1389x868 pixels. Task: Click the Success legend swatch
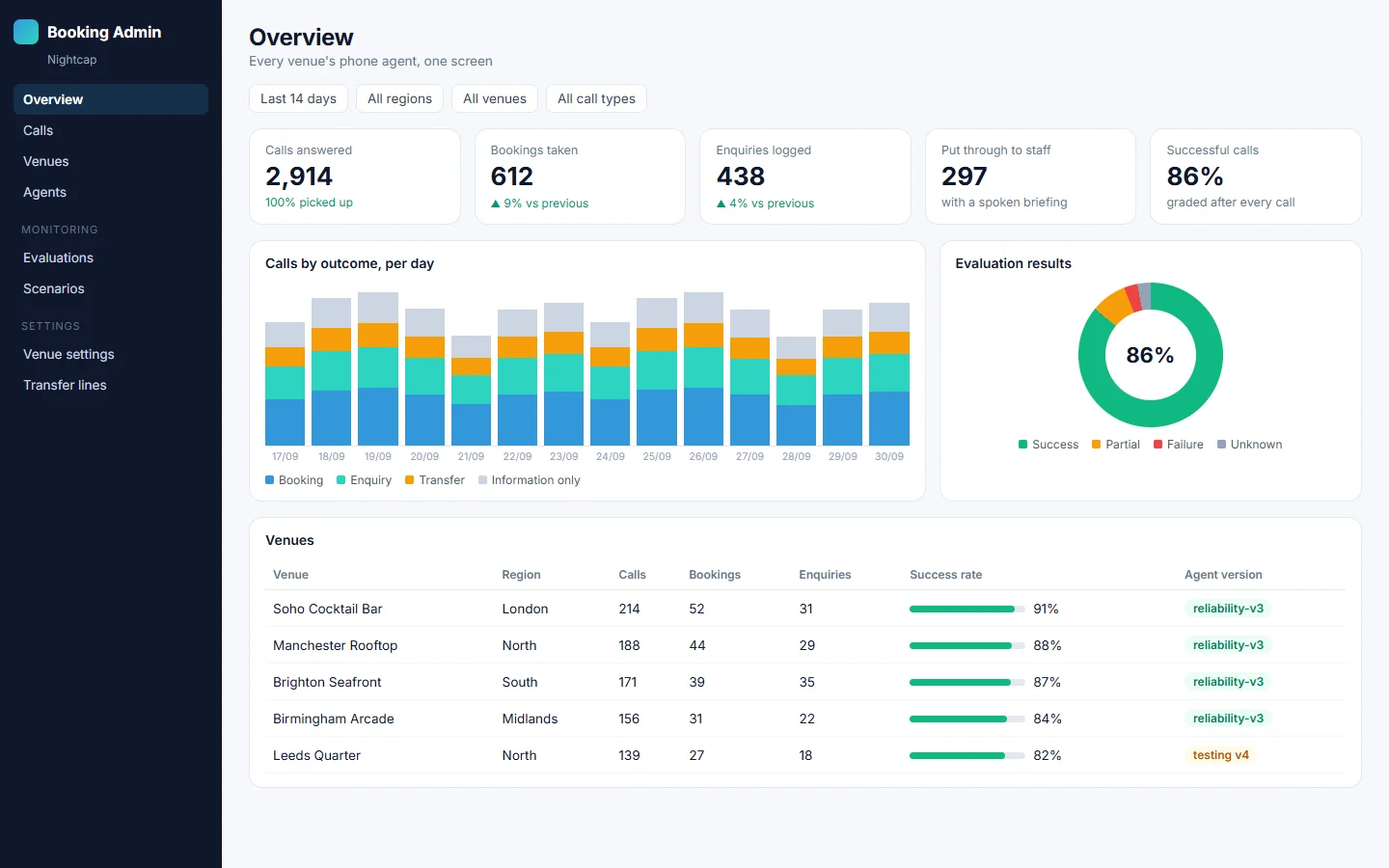tap(1022, 445)
